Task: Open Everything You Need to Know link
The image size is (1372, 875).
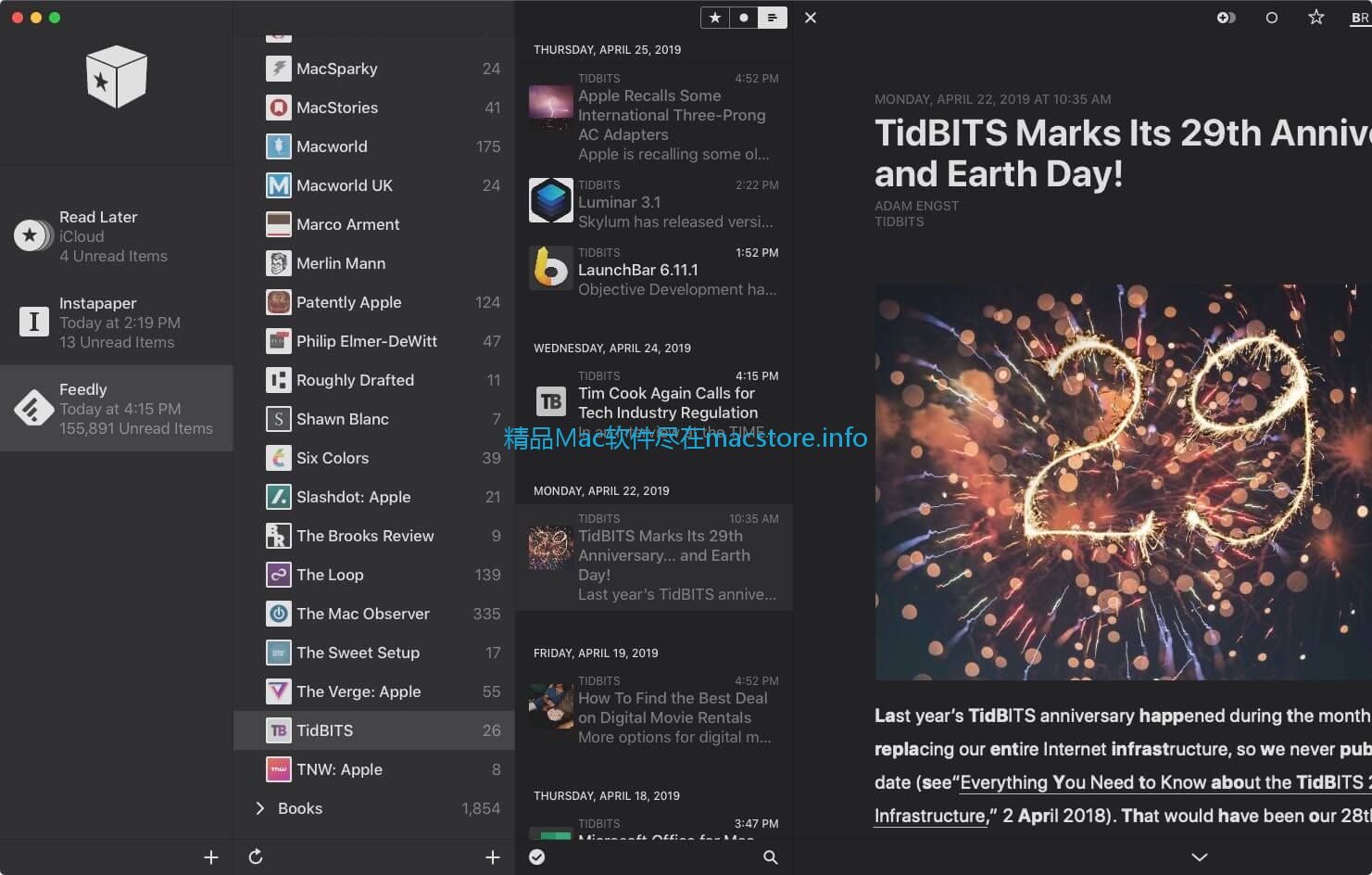Action: 1165,782
